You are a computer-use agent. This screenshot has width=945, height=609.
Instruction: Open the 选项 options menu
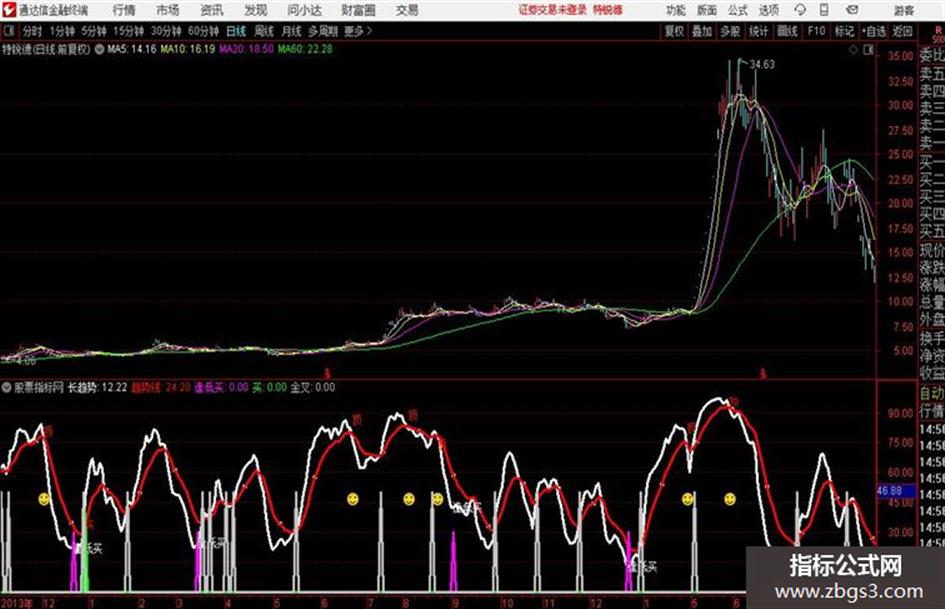(768, 10)
